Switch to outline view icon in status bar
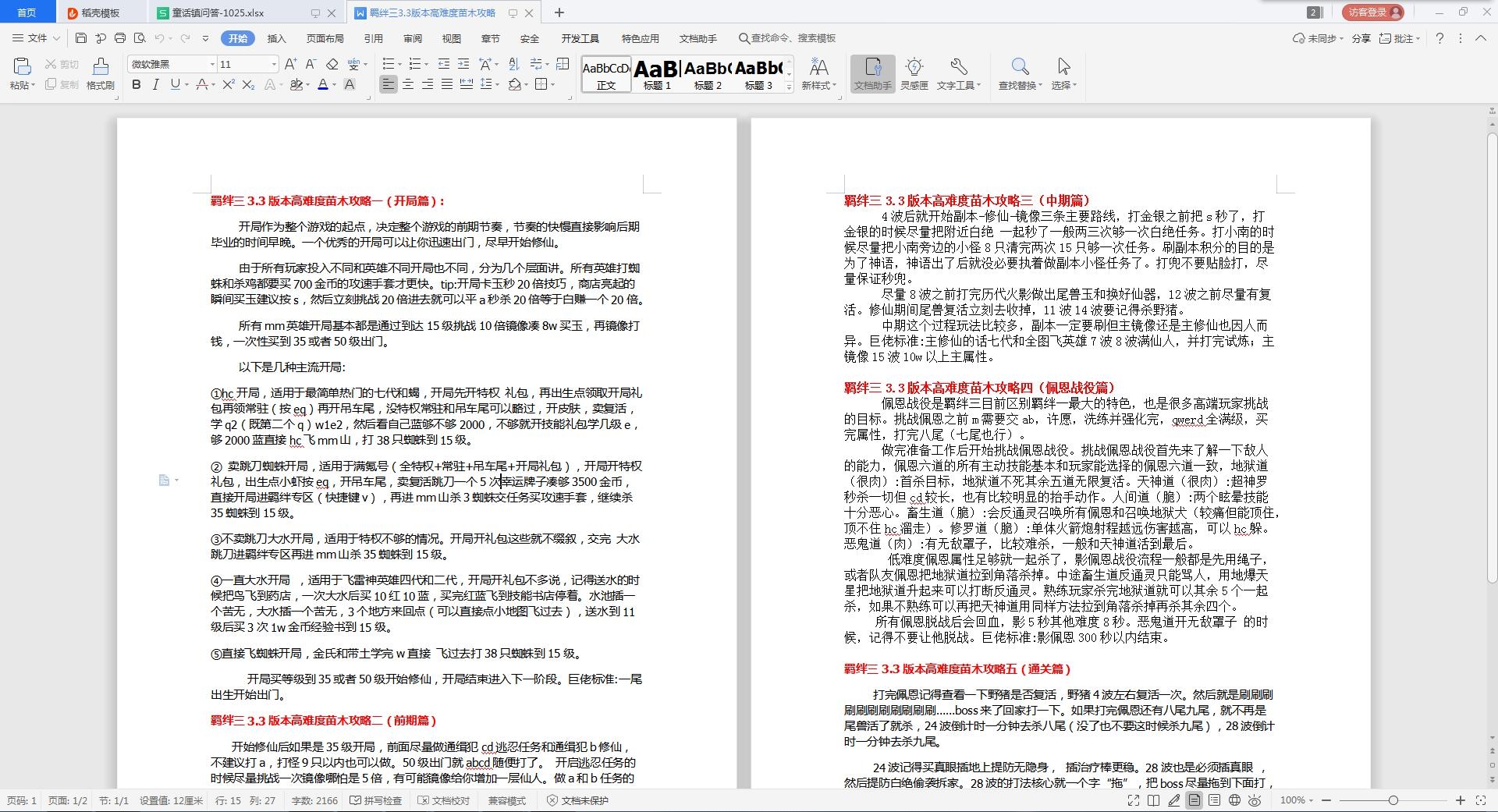Viewport: 1498px width, 812px height. [x=1214, y=800]
